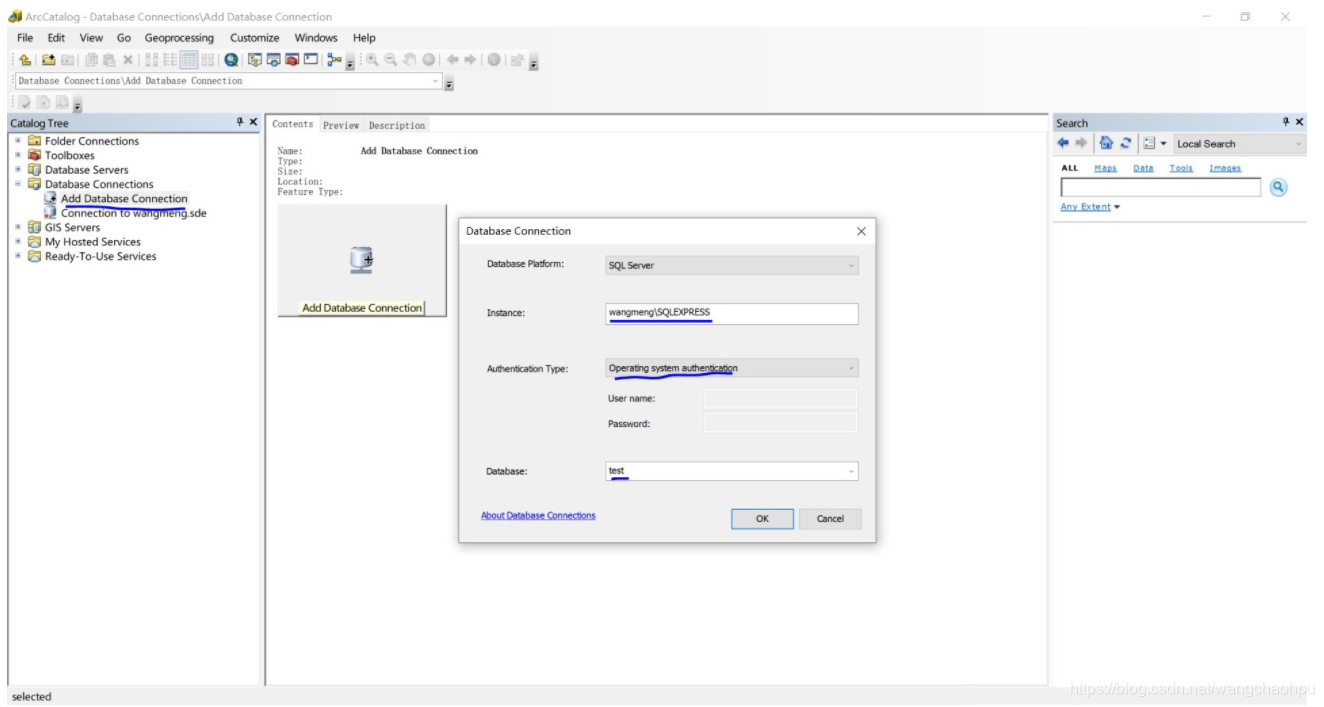Pin the Catalog Tree panel

(240, 122)
